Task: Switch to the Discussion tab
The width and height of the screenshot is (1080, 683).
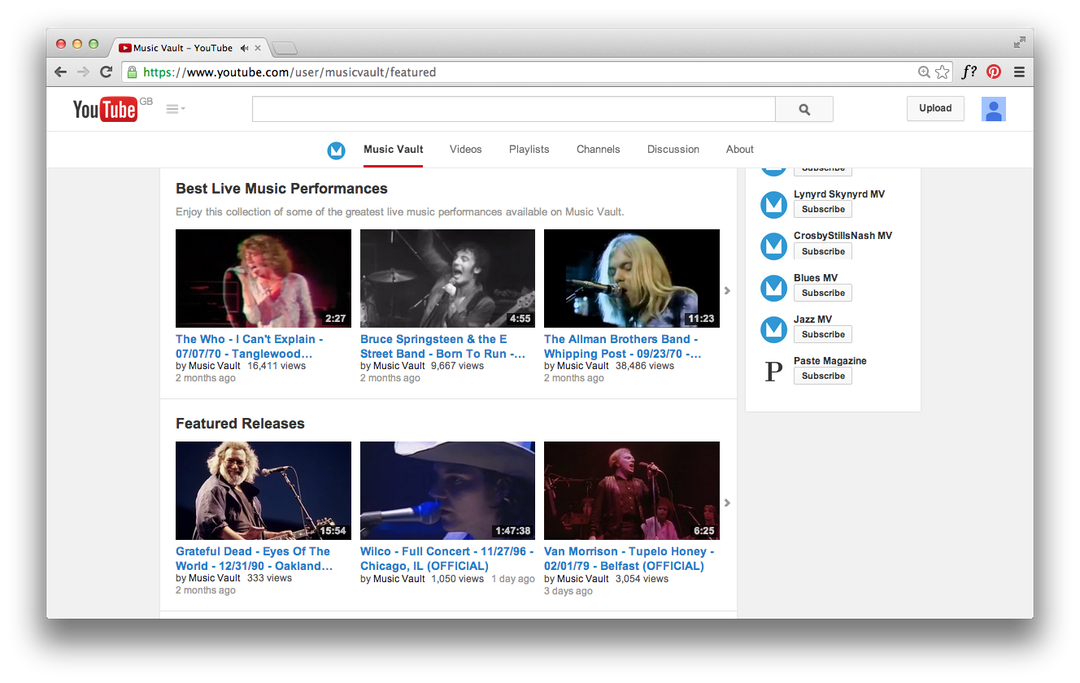Action: tap(673, 149)
